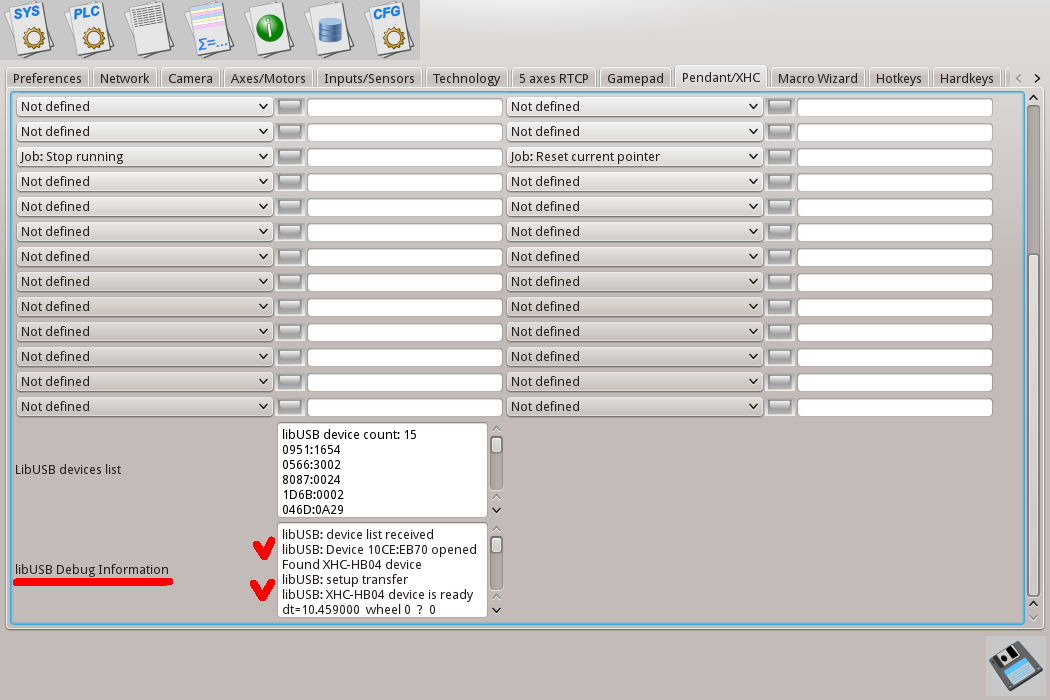Screen dimensions: 1050x700
Task: Open the topmost left Not defined dropdown
Action: [x=145, y=106]
